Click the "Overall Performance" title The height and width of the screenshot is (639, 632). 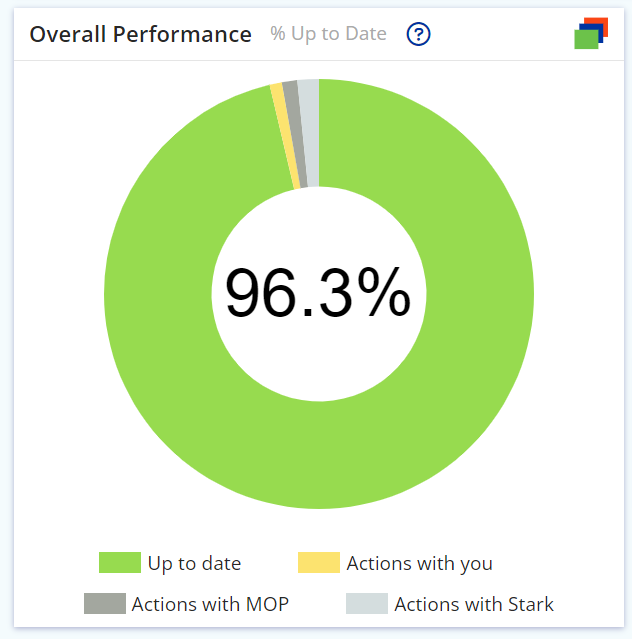click(140, 34)
